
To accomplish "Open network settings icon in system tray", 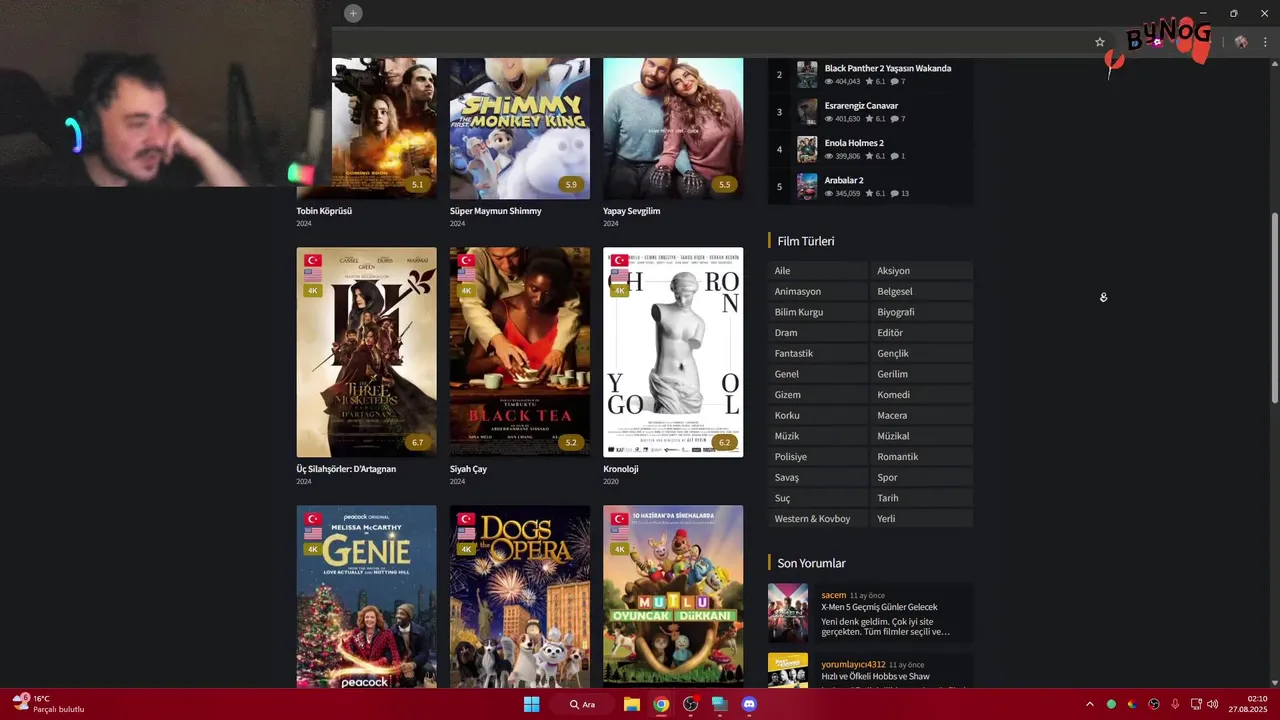I will [x=1196, y=704].
